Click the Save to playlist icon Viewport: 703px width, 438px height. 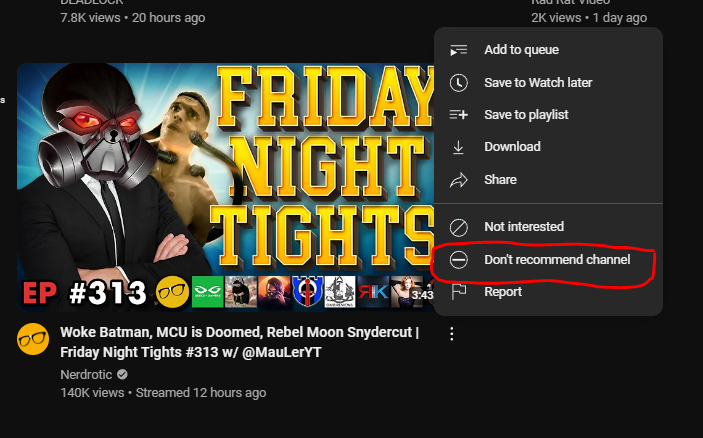click(x=458, y=115)
